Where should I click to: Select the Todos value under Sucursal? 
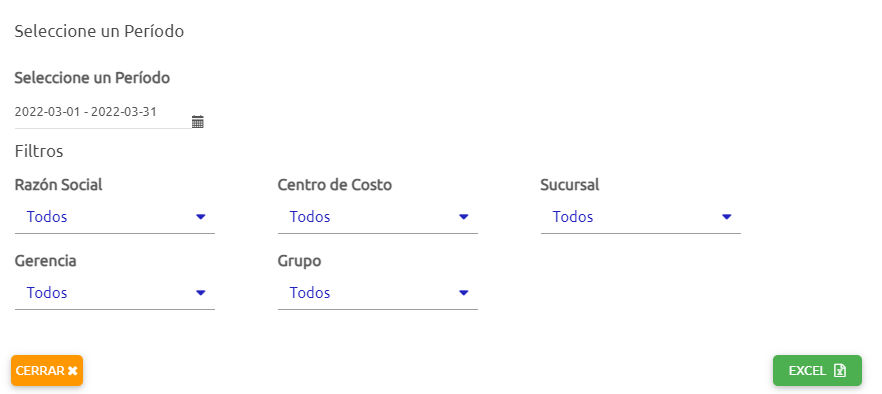point(573,217)
